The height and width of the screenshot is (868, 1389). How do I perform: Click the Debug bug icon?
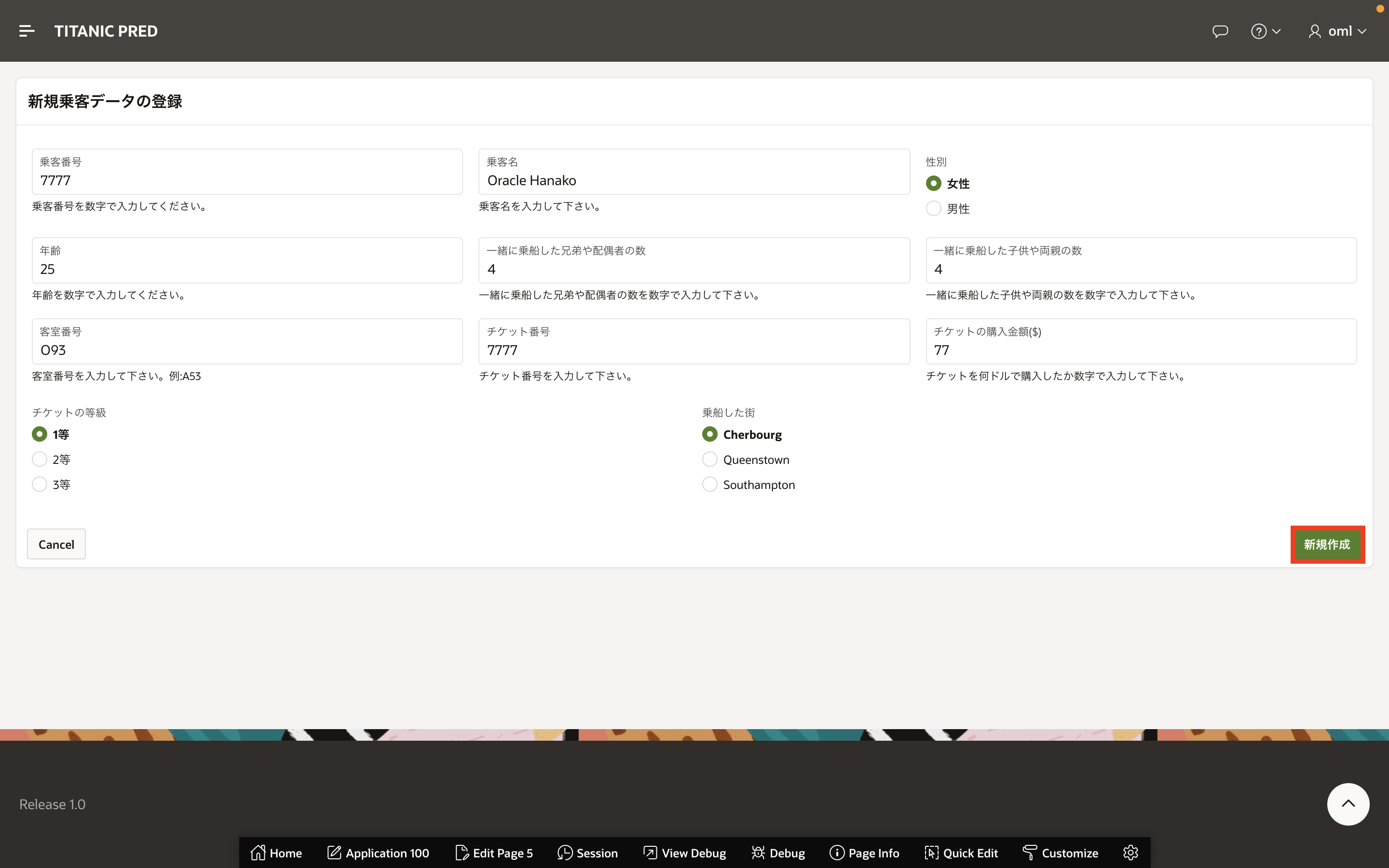(758, 853)
